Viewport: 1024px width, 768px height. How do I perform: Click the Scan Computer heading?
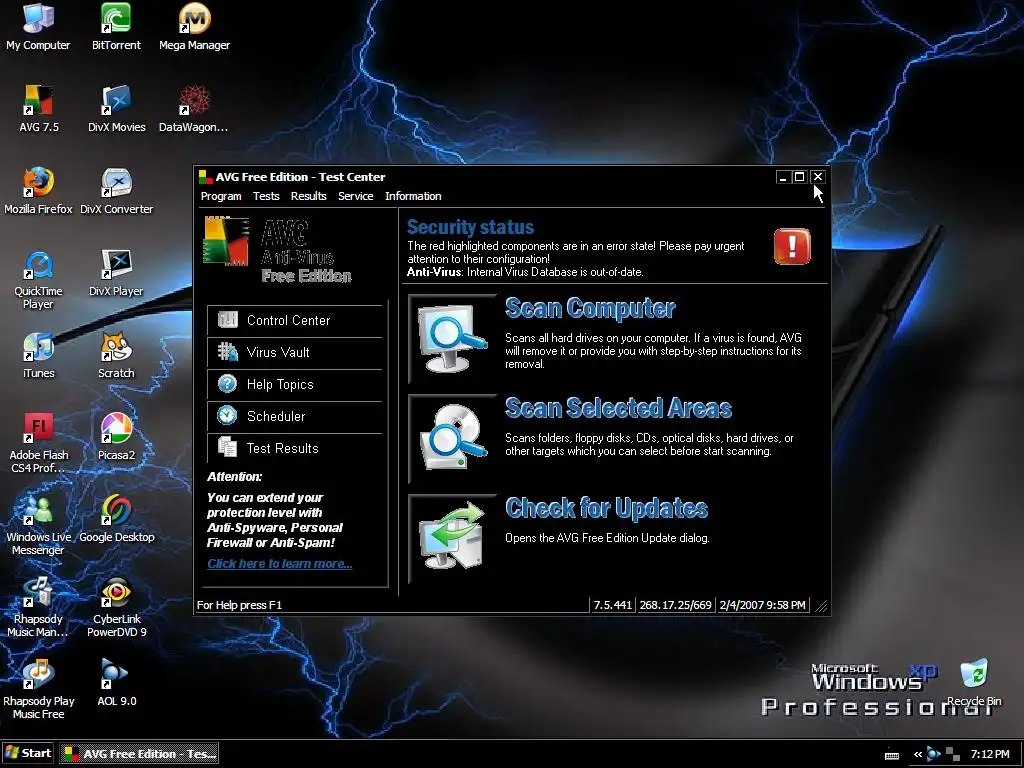(x=590, y=308)
